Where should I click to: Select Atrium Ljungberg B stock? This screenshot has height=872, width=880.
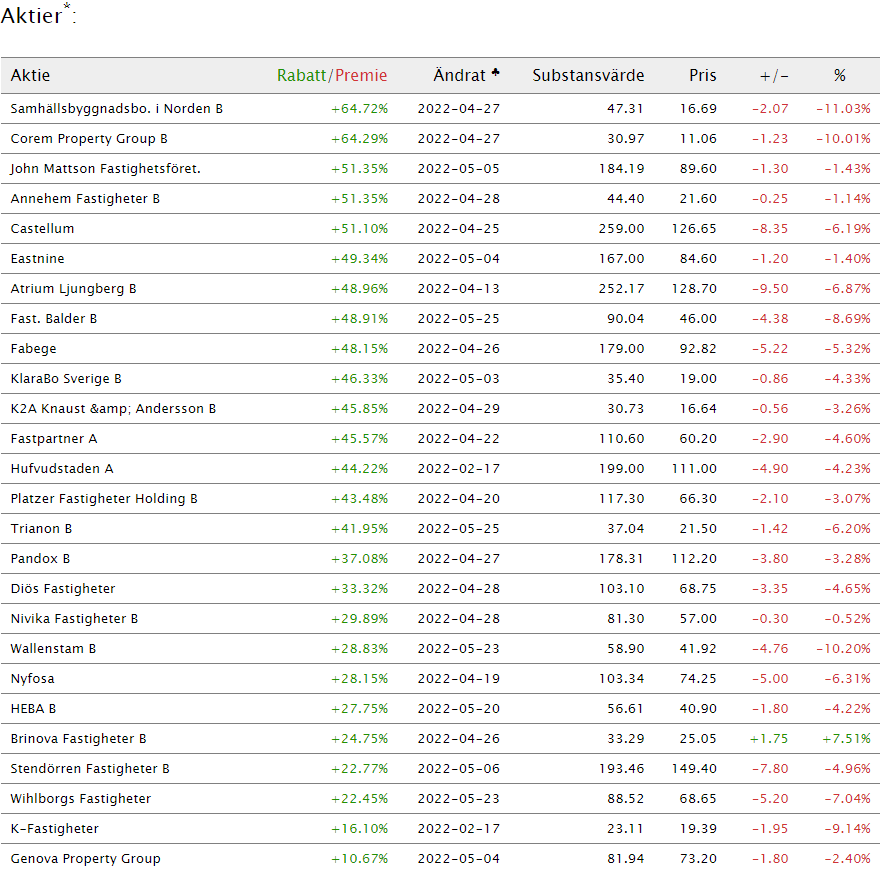coord(74,289)
